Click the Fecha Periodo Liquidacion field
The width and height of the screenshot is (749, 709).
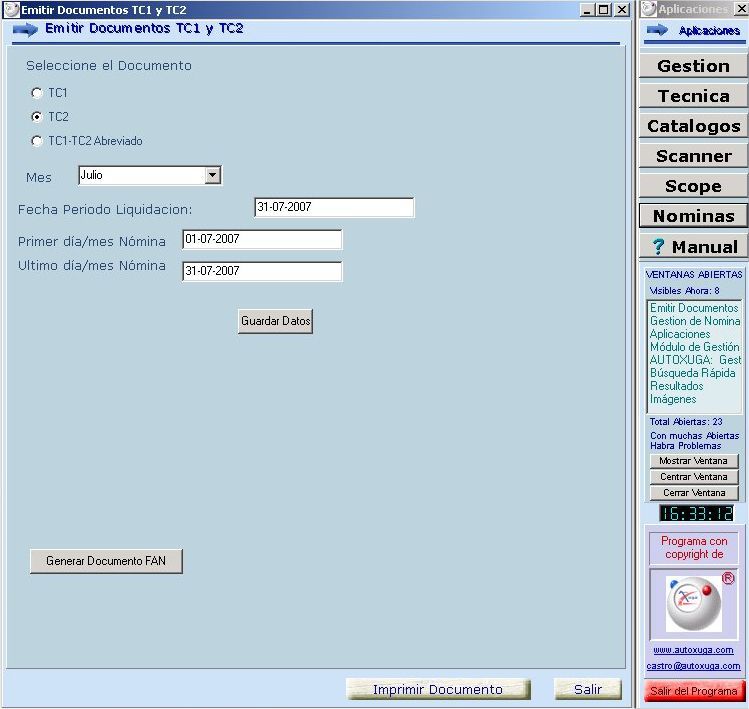click(x=334, y=207)
